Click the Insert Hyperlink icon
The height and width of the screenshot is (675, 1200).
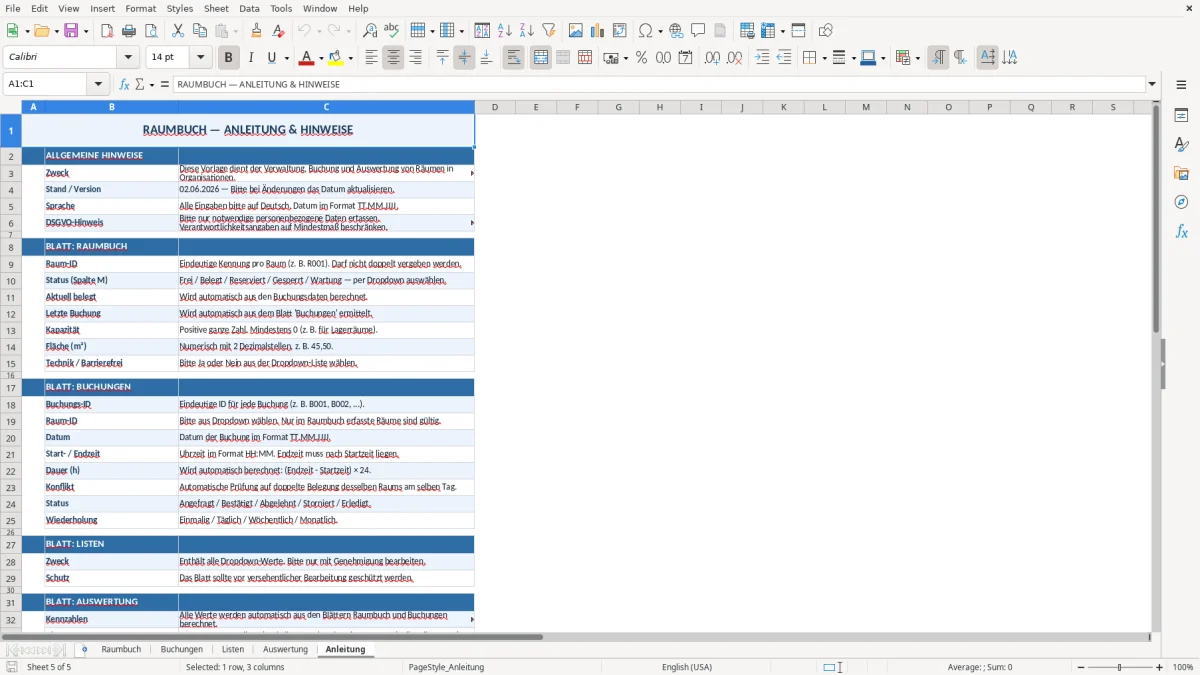coord(676,31)
